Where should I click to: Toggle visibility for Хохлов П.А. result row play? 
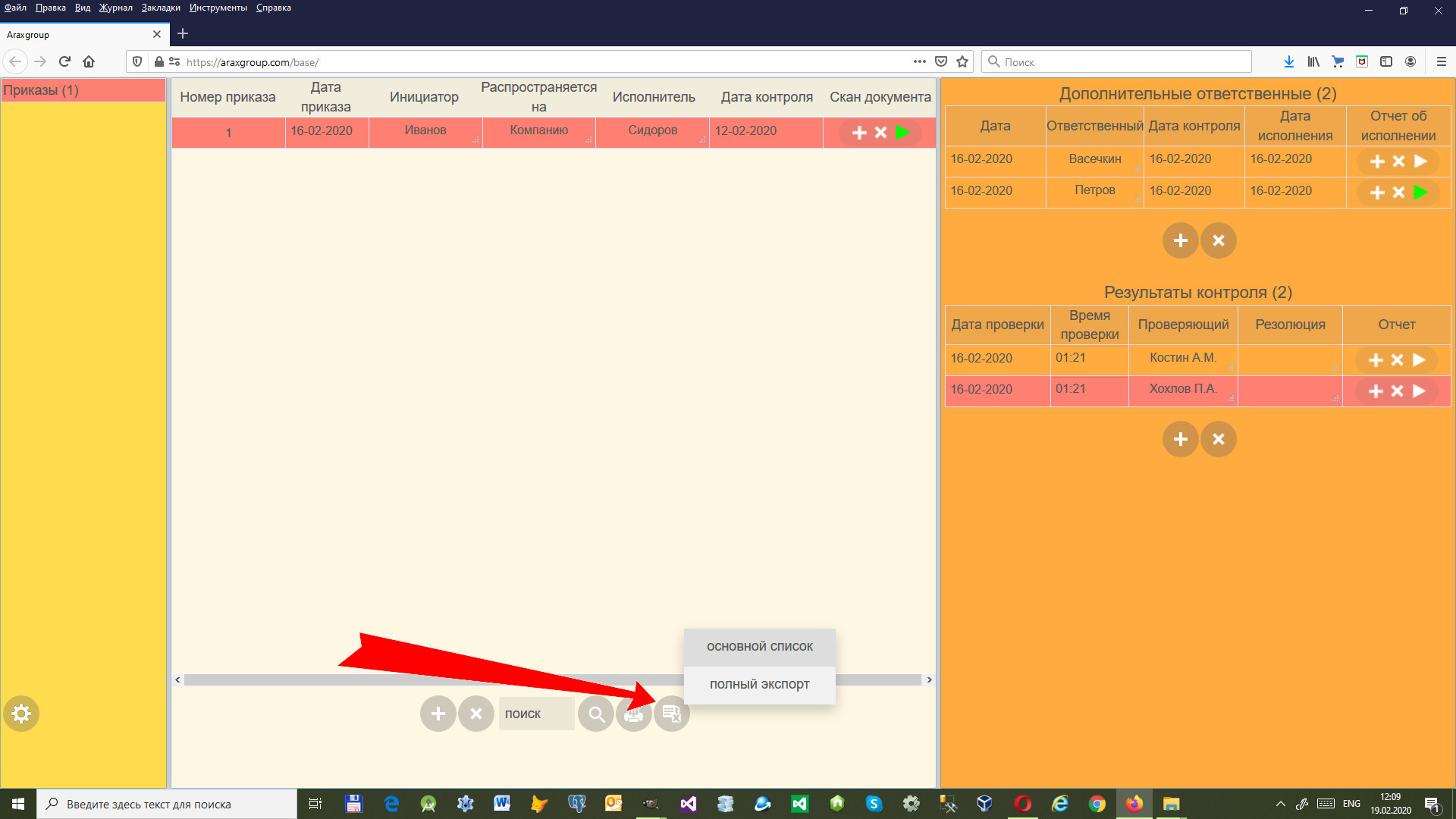[1421, 391]
